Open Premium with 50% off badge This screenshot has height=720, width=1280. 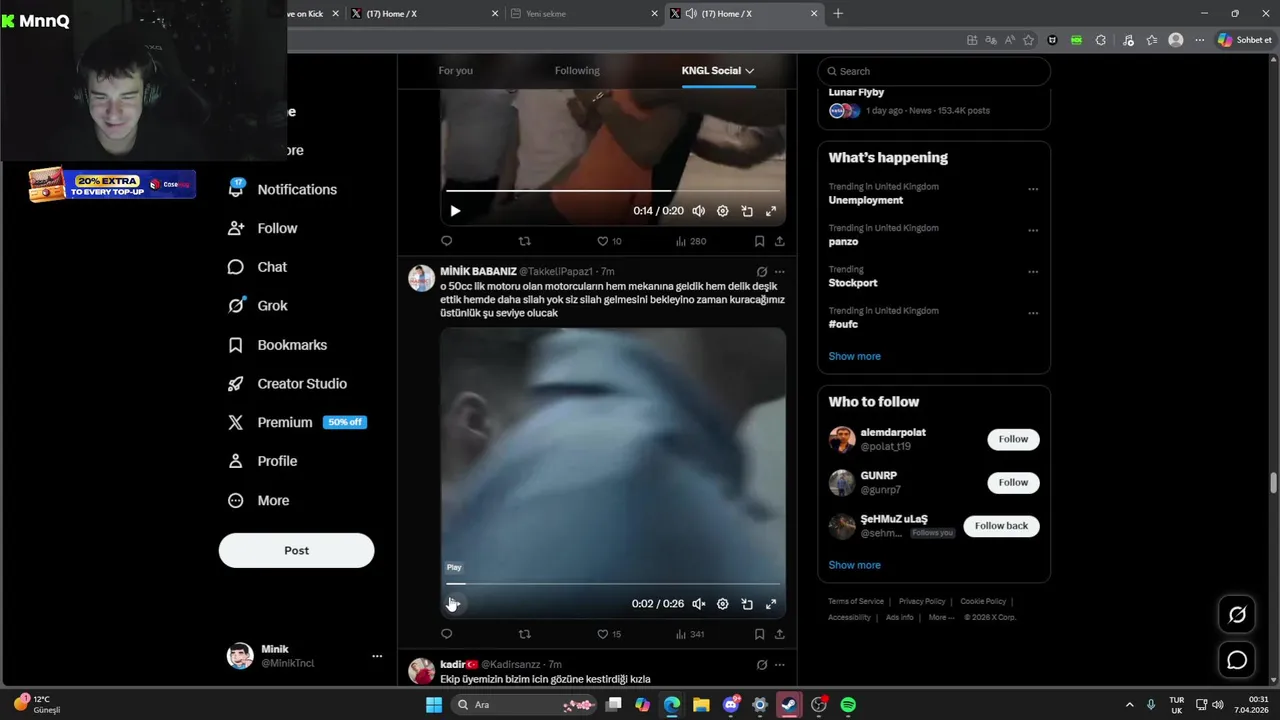coord(297,423)
